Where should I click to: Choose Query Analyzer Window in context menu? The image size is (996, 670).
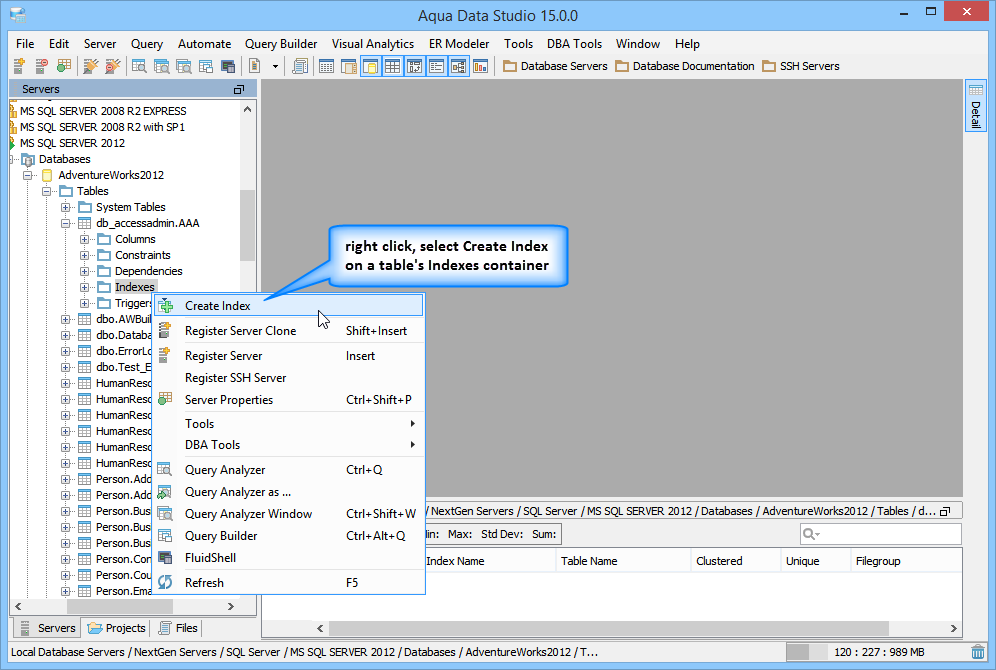coord(289,514)
